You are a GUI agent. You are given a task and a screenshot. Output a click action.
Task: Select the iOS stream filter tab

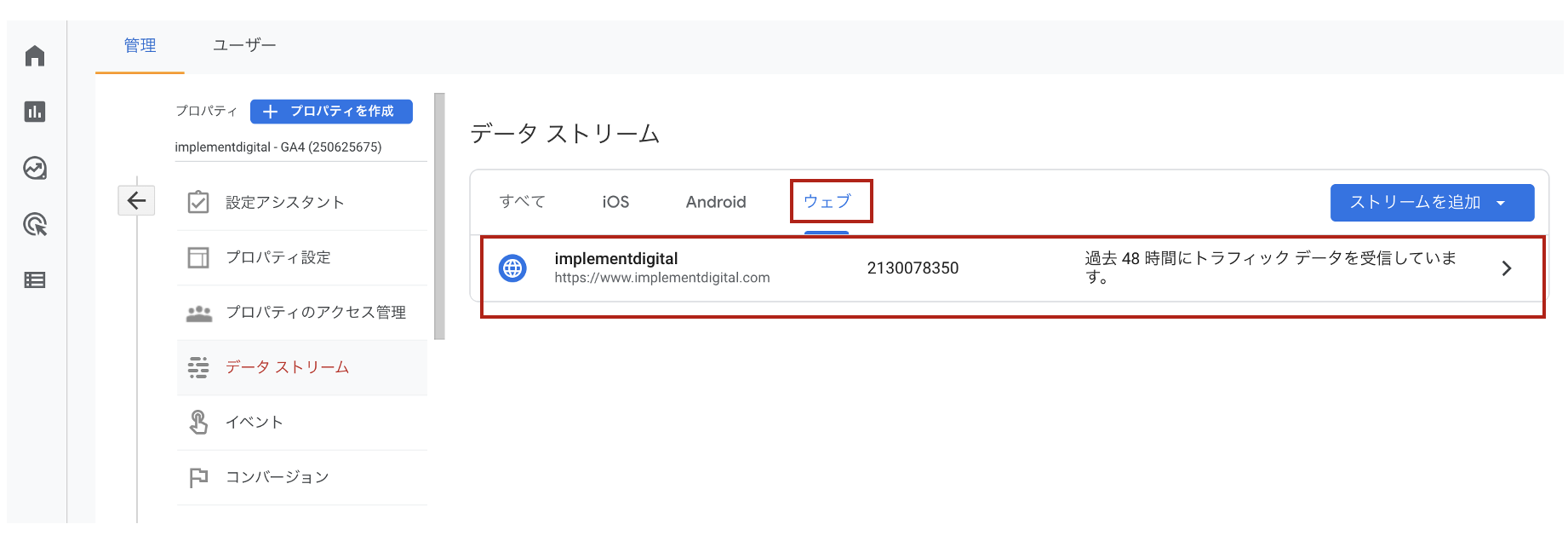615,202
